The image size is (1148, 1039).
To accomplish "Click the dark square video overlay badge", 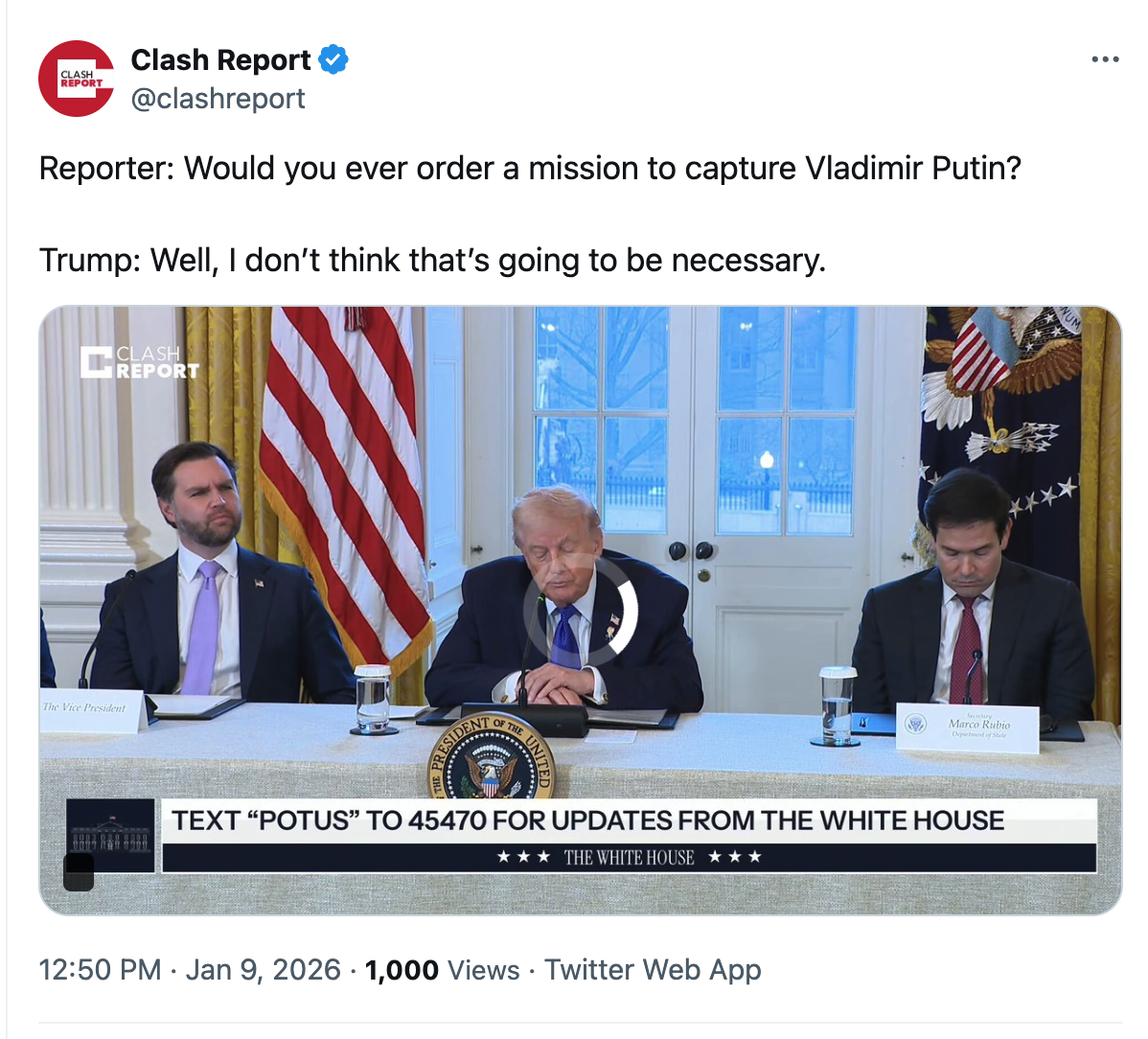I will 79,872.
